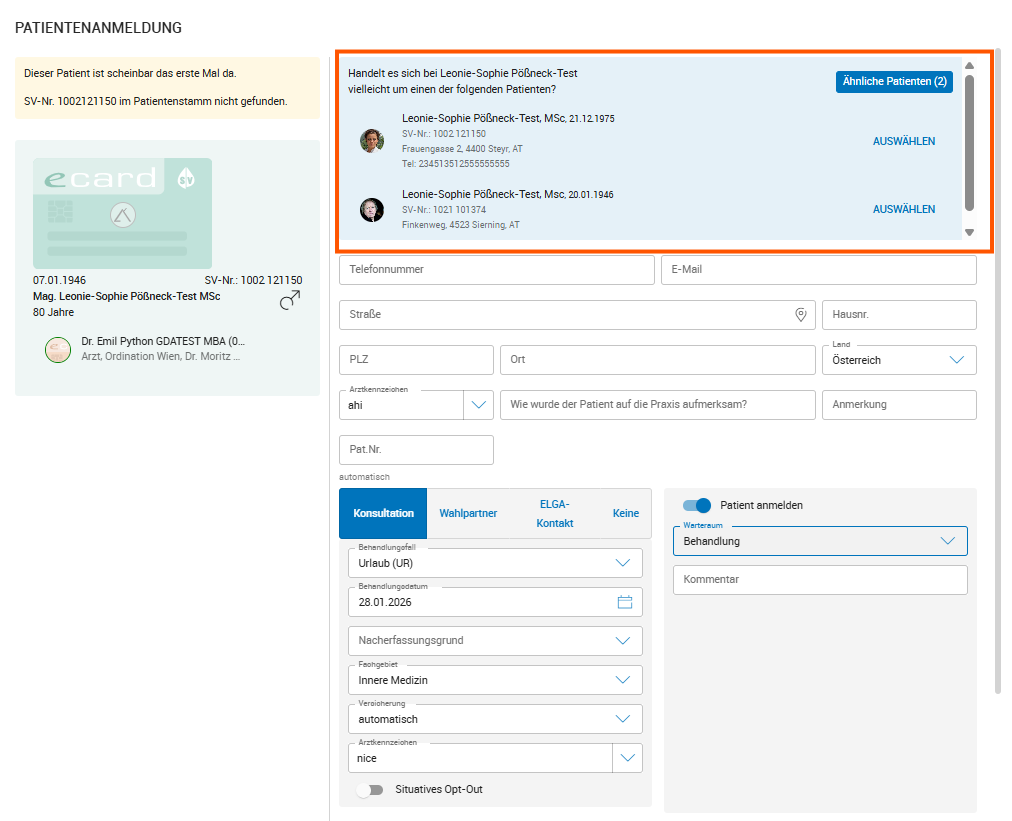Click the Telefonnummer input field

click(x=497, y=270)
